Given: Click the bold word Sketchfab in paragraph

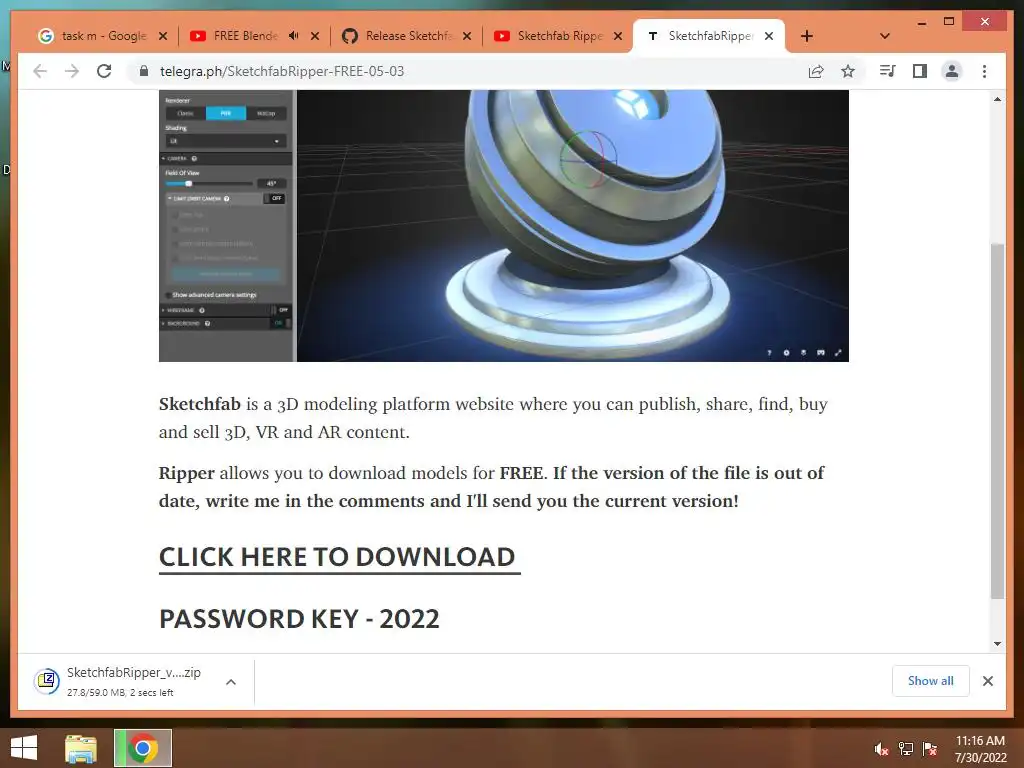Looking at the screenshot, I should (200, 404).
